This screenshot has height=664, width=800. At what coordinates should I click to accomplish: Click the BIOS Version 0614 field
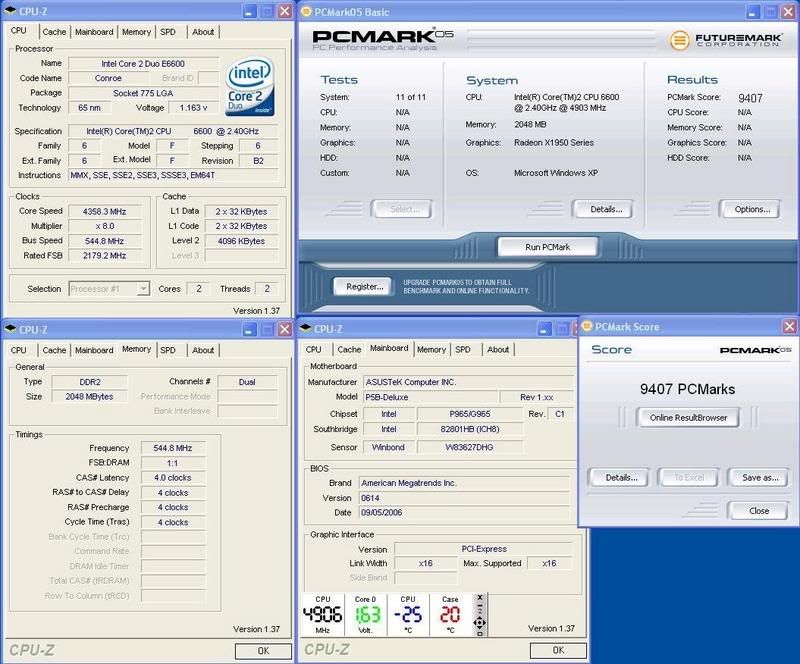464,498
